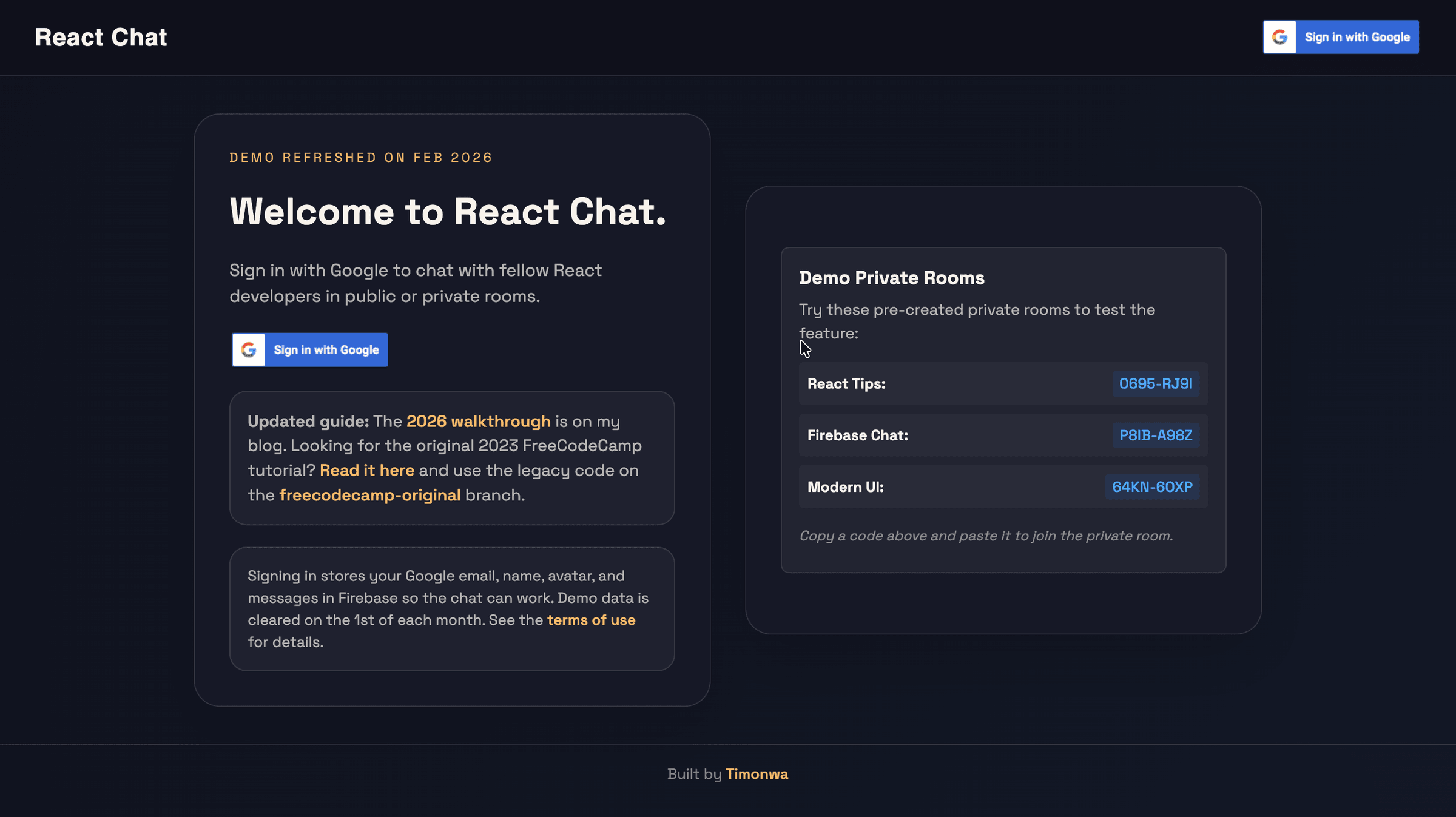1456x817 pixels.
Task: Click the Welcome to React Chat. heading
Action: tap(448, 212)
